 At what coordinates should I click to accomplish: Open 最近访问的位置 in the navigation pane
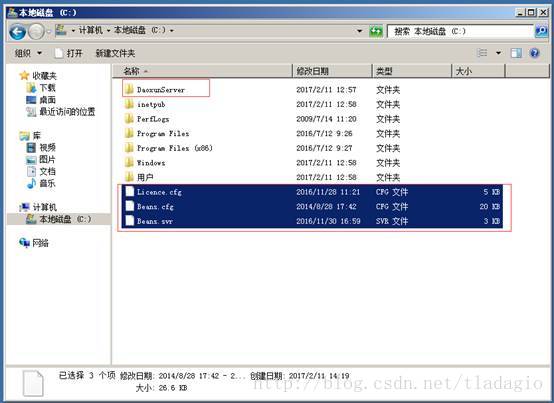click(61, 112)
